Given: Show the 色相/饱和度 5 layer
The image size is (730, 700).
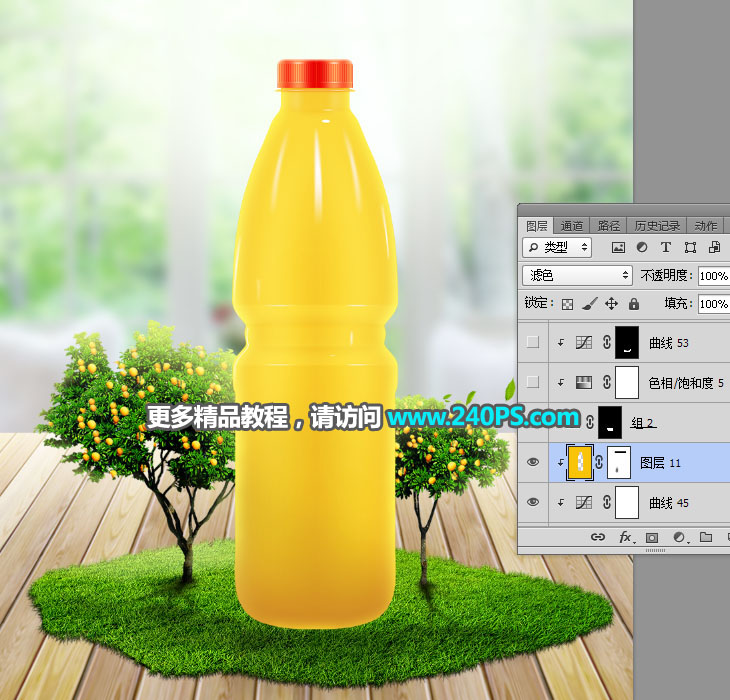Looking at the screenshot, I should [533, 382].
